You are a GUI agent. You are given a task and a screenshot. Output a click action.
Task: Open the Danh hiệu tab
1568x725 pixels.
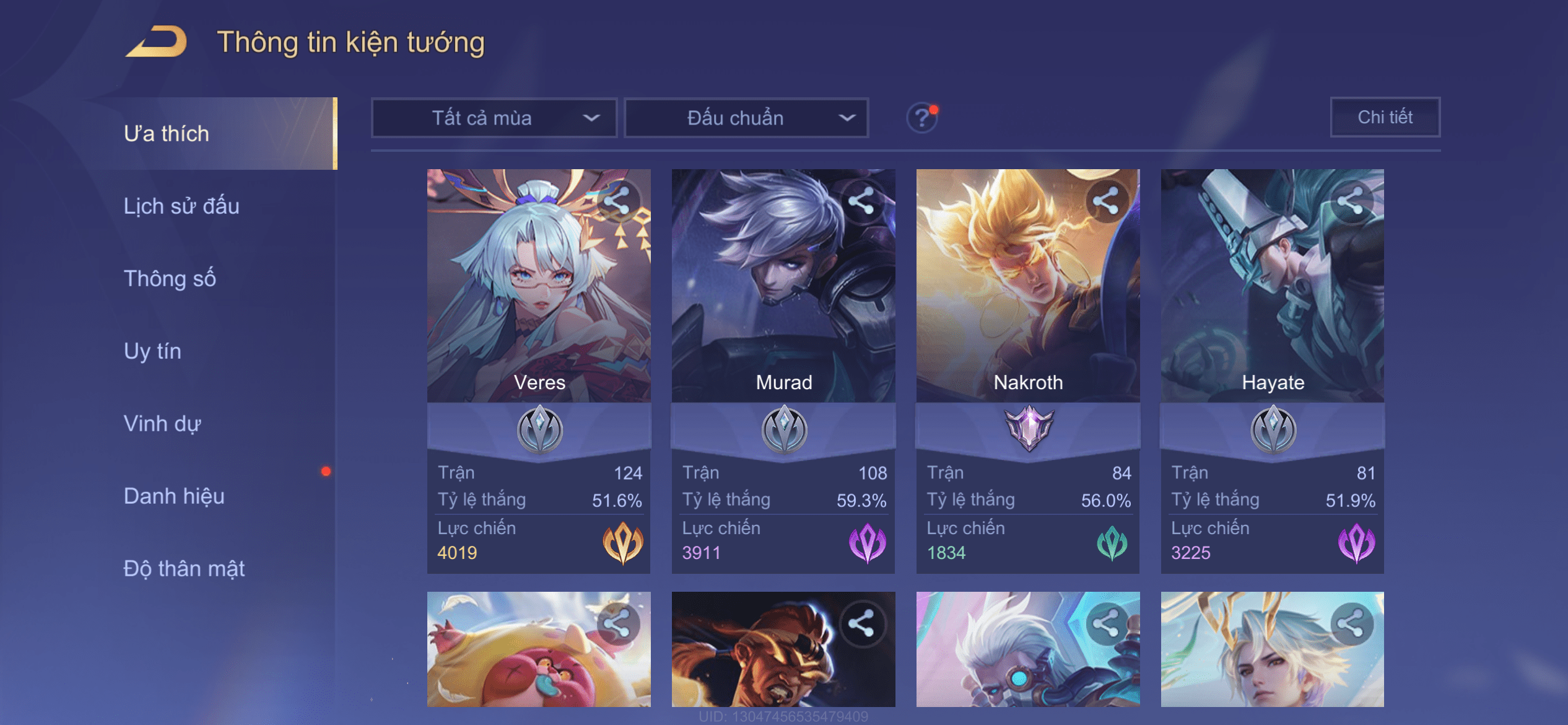pyautogui.click(x=174, y=496)
